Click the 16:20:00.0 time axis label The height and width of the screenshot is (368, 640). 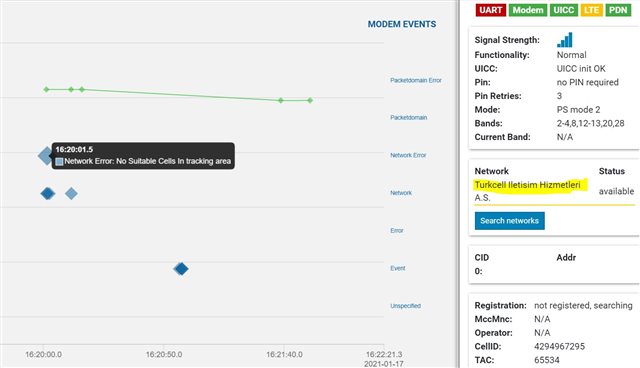tap(44, 354)
